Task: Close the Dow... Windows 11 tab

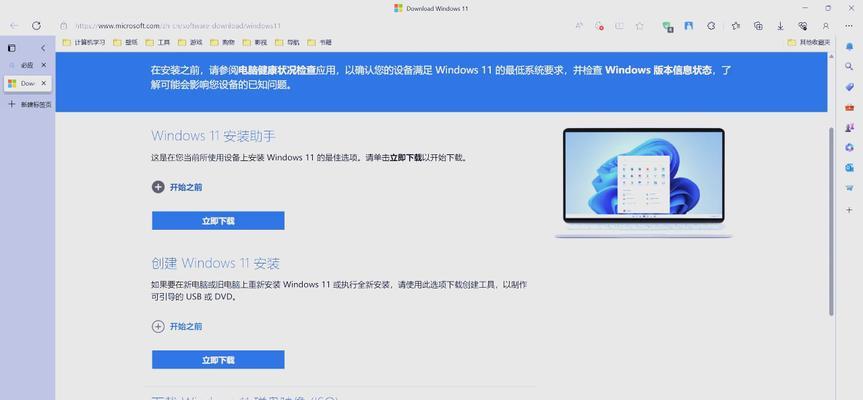Action: (44, 84)
